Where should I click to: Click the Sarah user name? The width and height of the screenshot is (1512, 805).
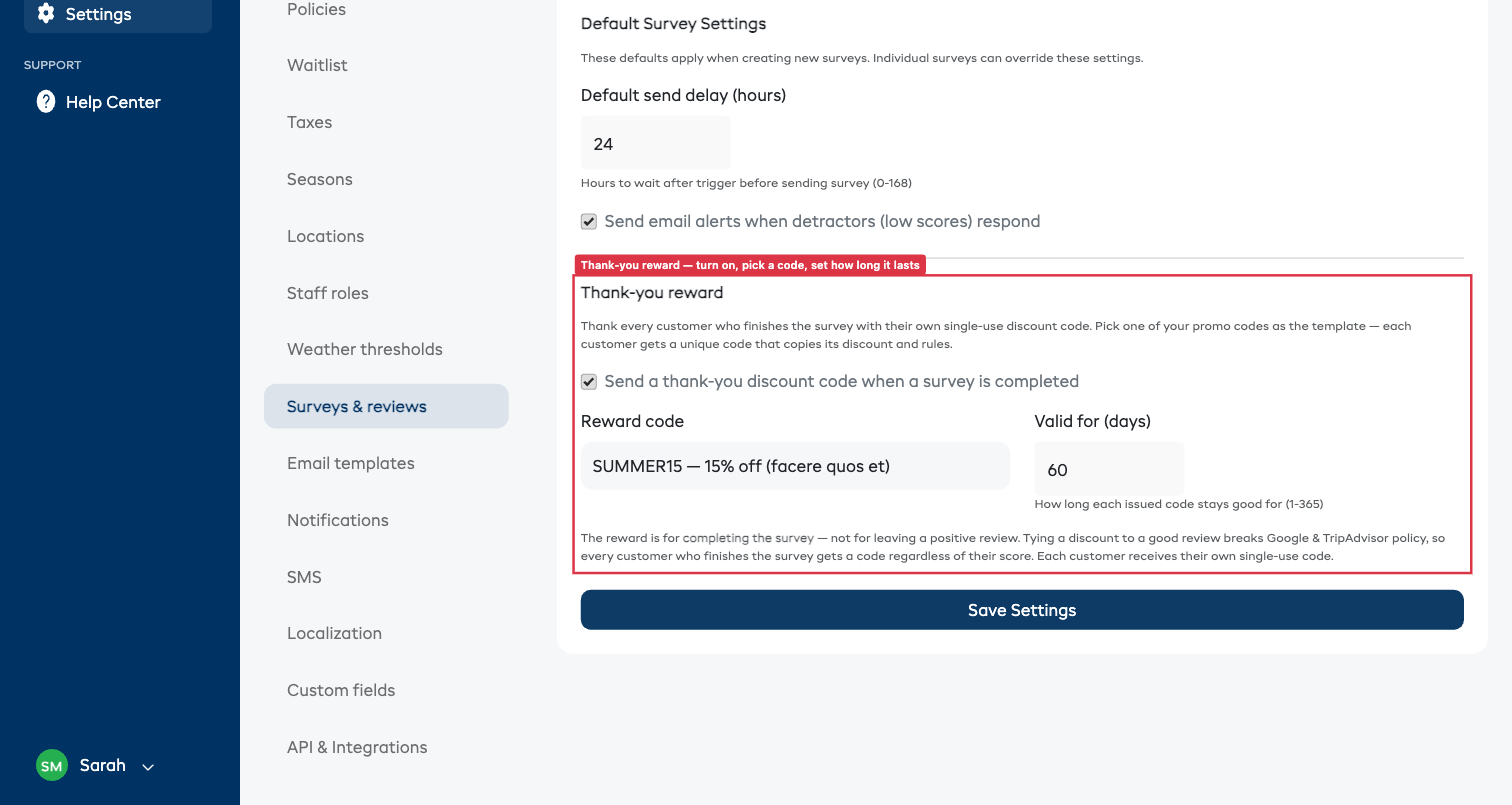coord(103,766)
